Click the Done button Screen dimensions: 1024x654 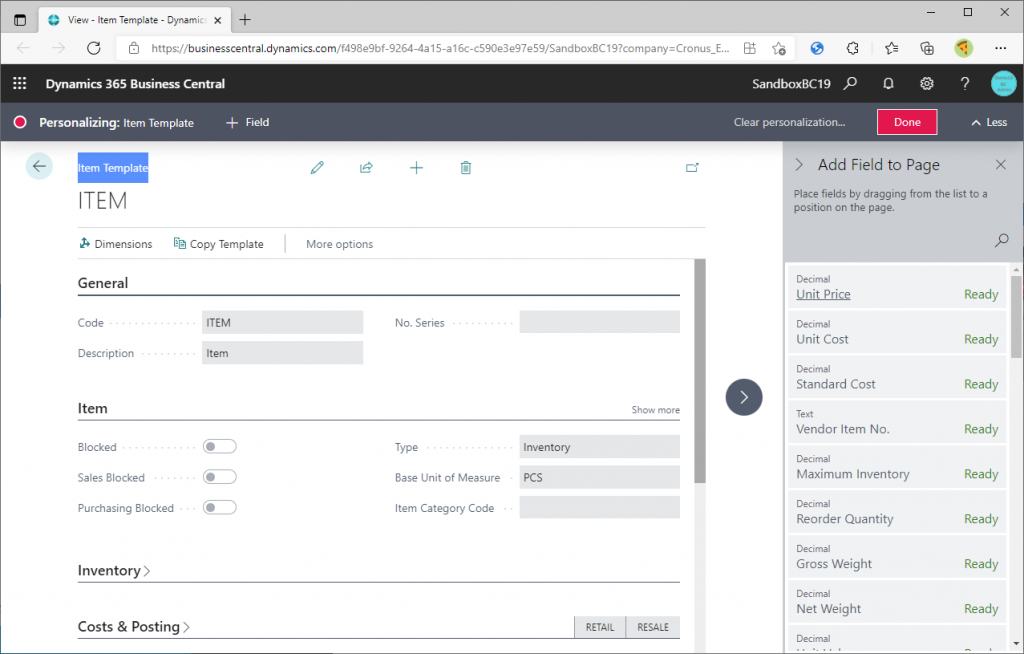tap(907, 122)
